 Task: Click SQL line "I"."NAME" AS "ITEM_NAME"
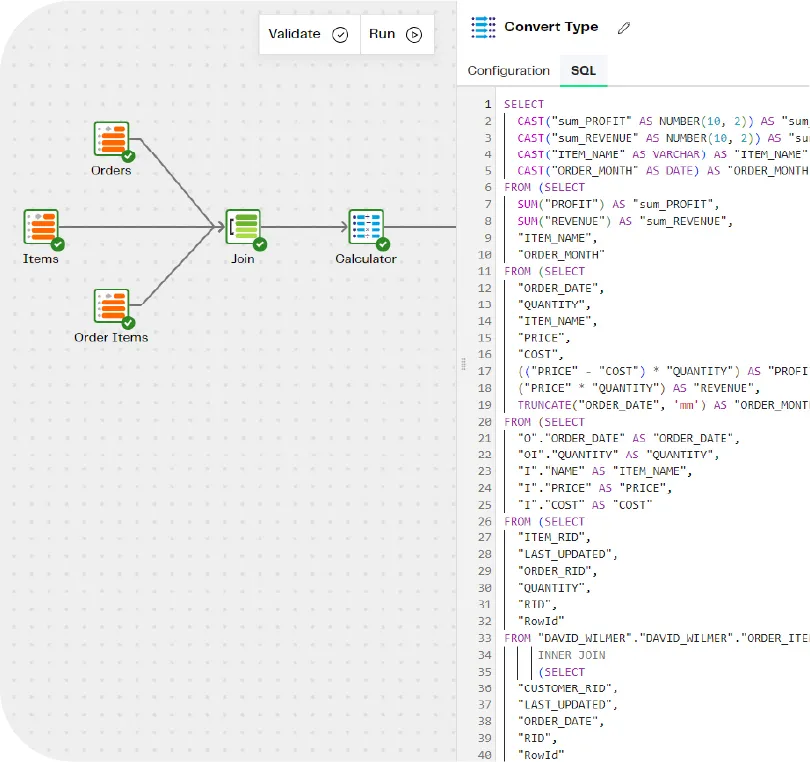click(604, 471)
